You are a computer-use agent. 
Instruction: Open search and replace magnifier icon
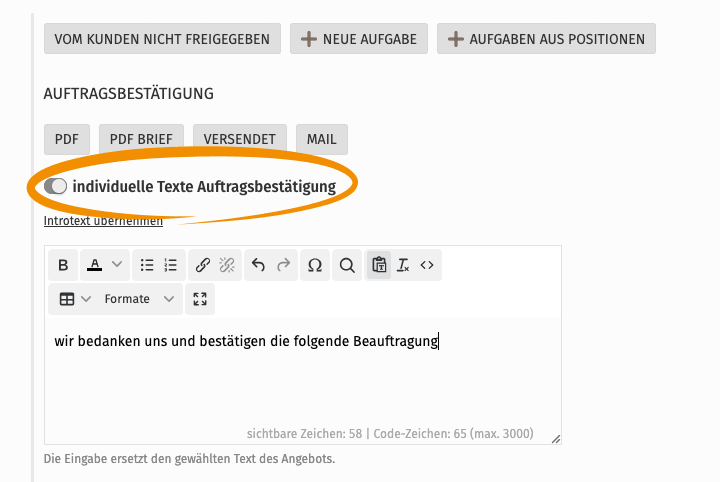(347, 265)
